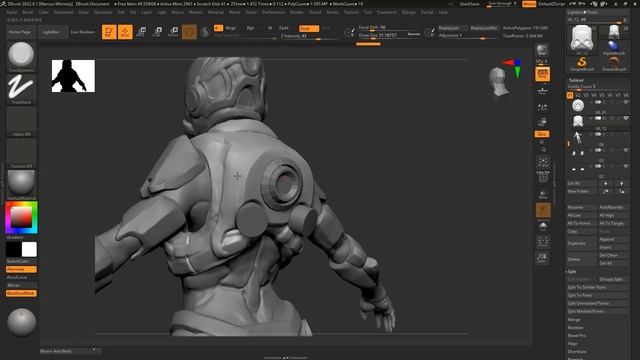The height and width of the screenshot is (360, 640).
Task: Toggle the Zadd button
Action: (x=283, y=28)
